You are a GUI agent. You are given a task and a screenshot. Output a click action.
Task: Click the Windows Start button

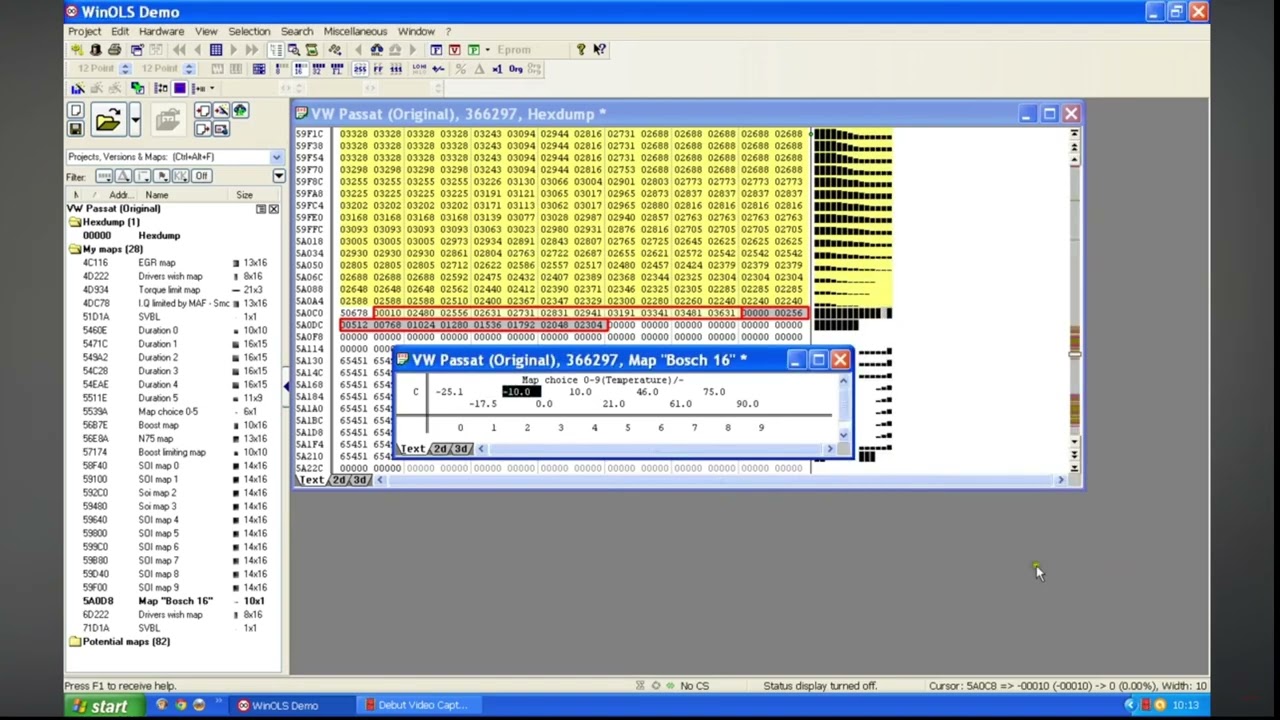(x=99, y=706)
